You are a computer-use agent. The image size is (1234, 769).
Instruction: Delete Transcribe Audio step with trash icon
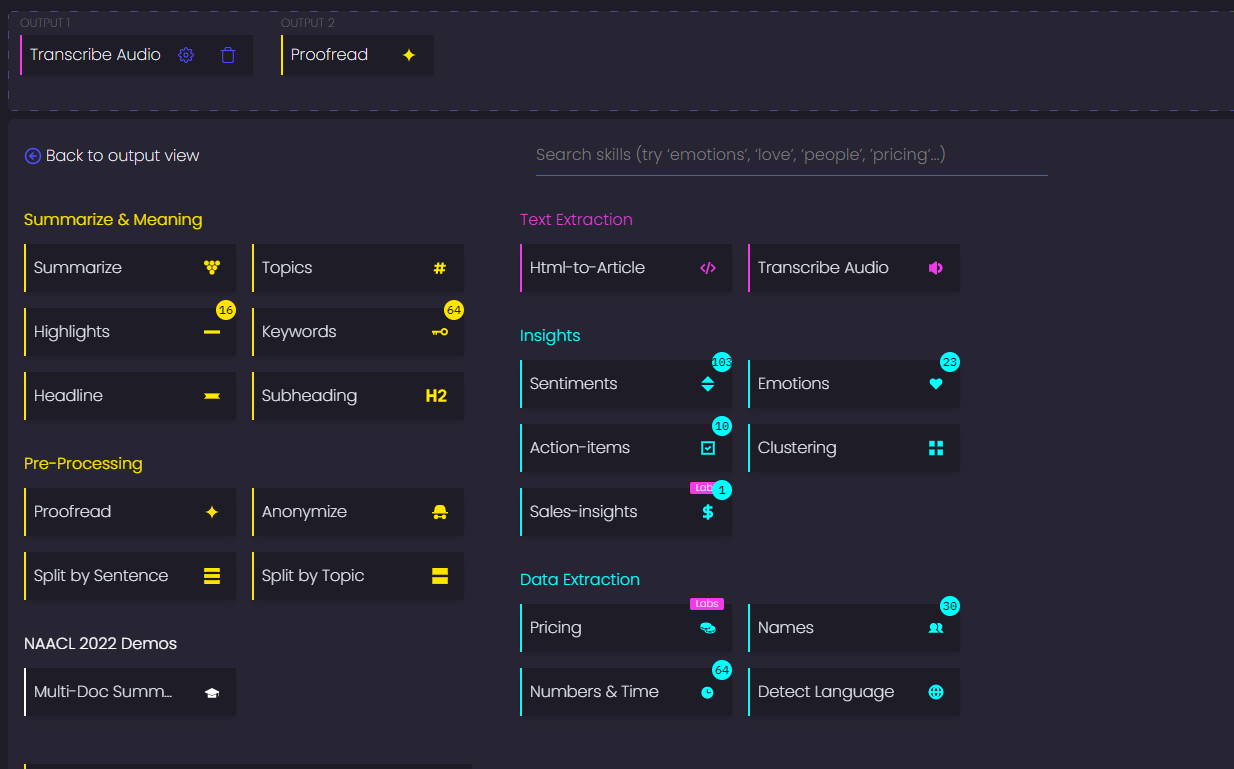(228, 55)
